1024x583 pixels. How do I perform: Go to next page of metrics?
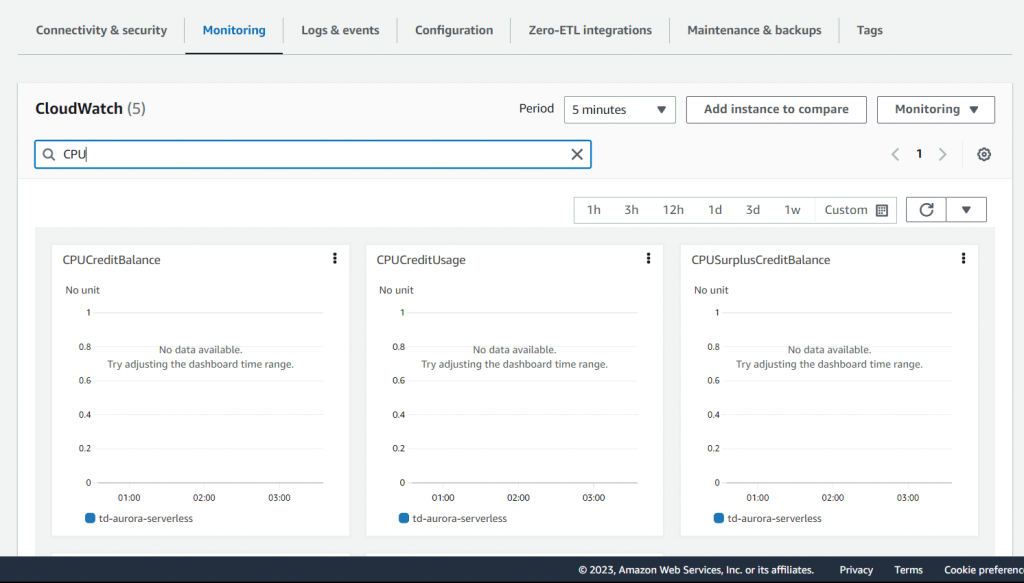(x=942, y=154)
